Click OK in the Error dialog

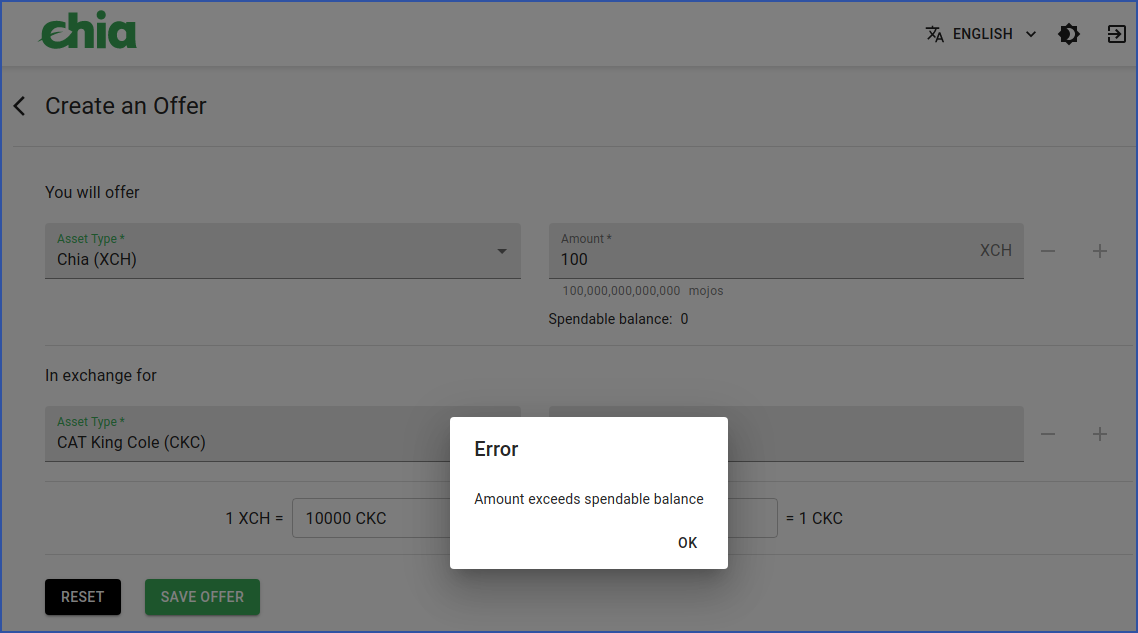687,543
